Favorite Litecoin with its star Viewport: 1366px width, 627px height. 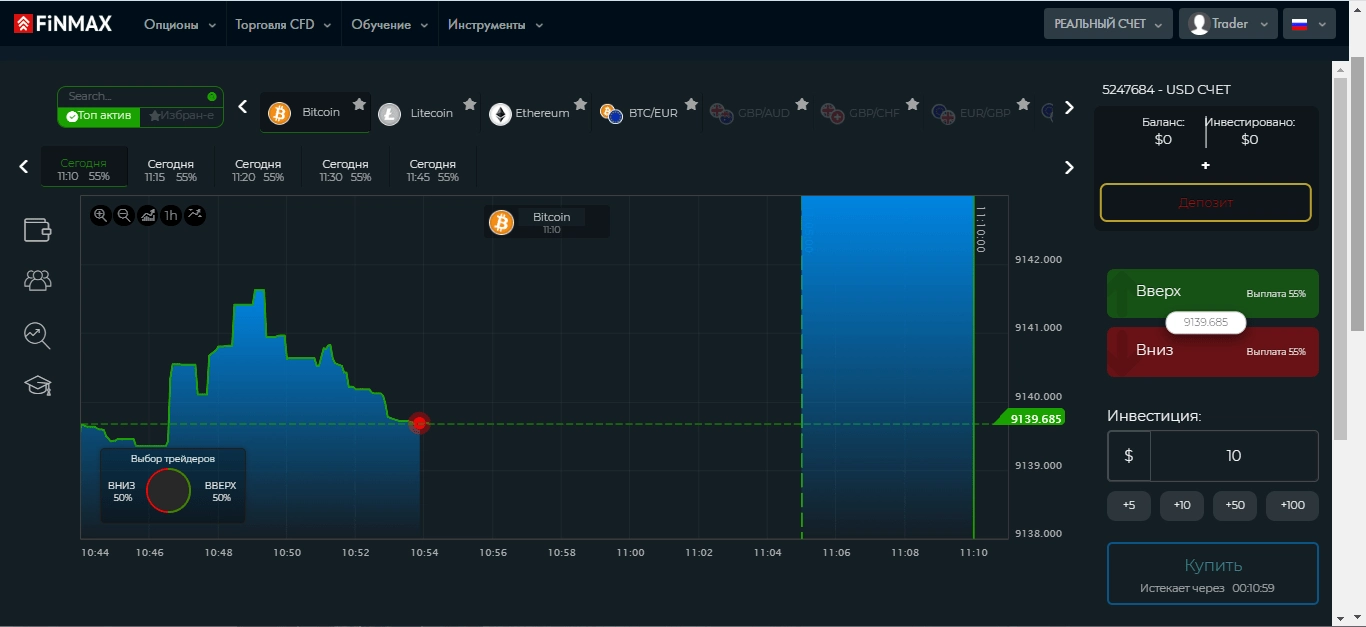point(469,103)
